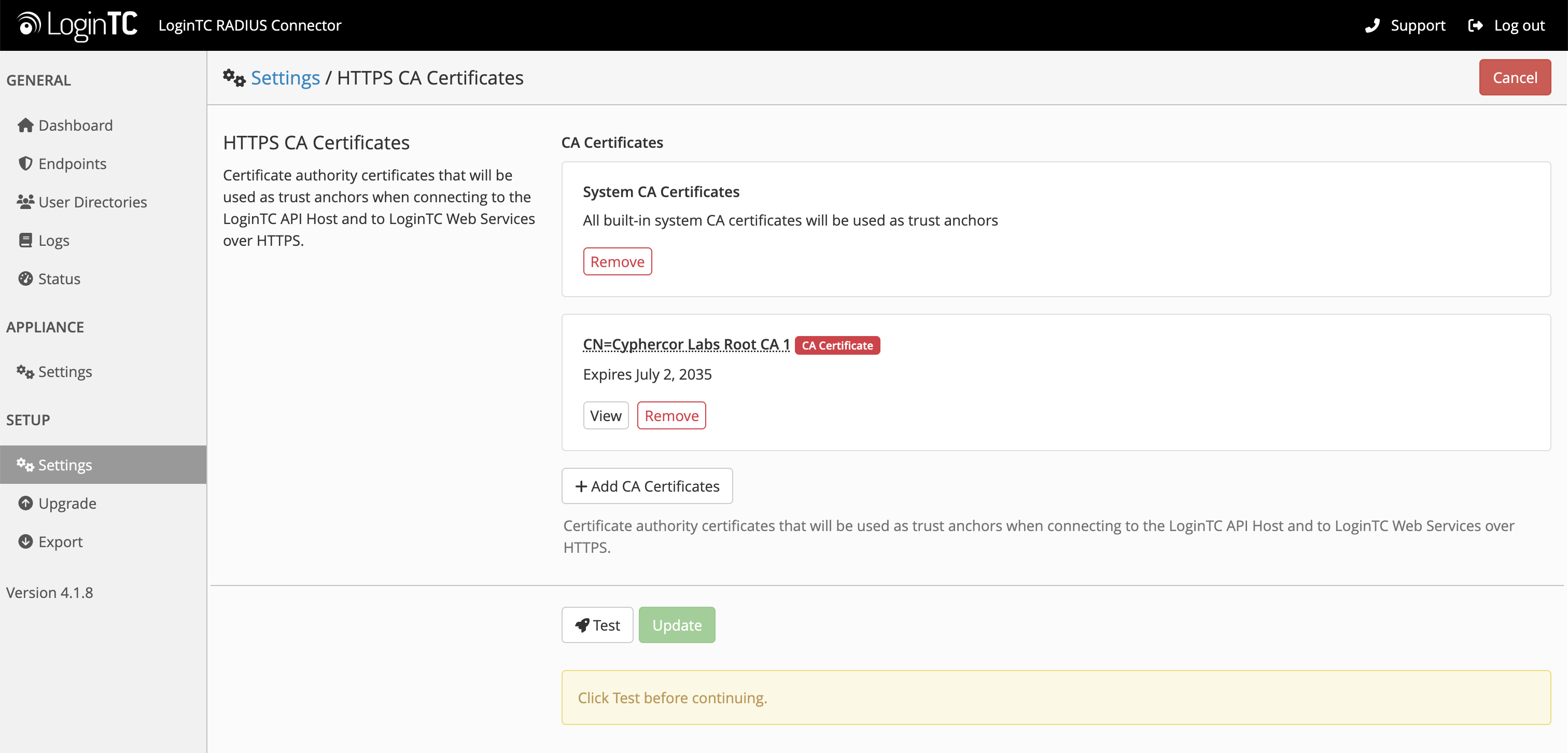1568x753 pixels.
Task: Click the User Directories people icon
Action: pyautogui.click(x=25, y=202)
